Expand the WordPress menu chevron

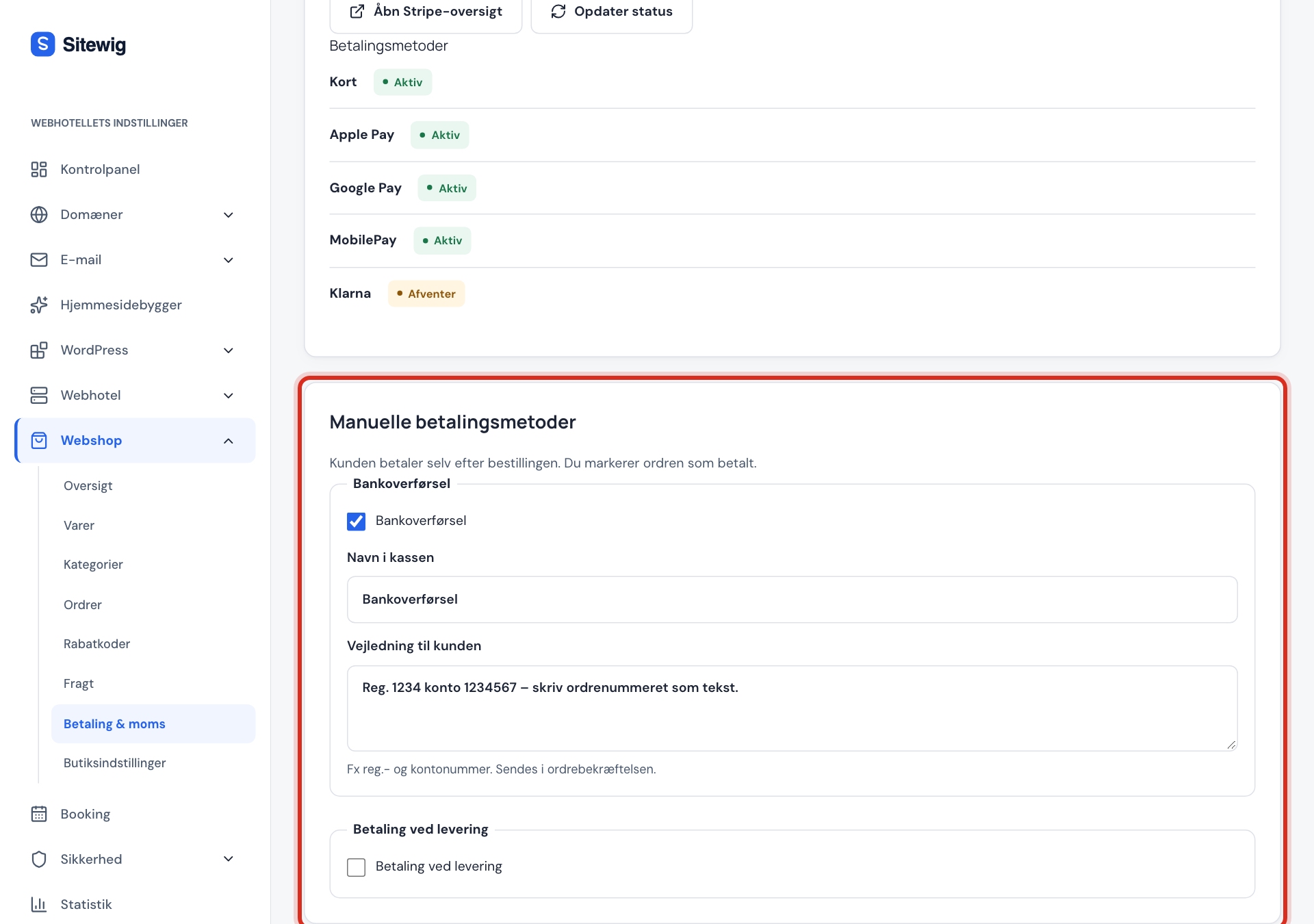[229, 350]
